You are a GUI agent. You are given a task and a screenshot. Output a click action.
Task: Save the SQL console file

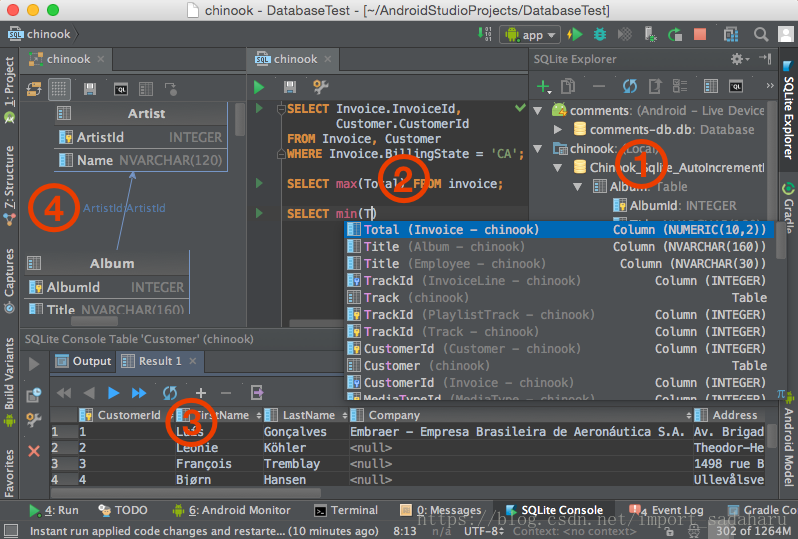[x=290, y=87]
